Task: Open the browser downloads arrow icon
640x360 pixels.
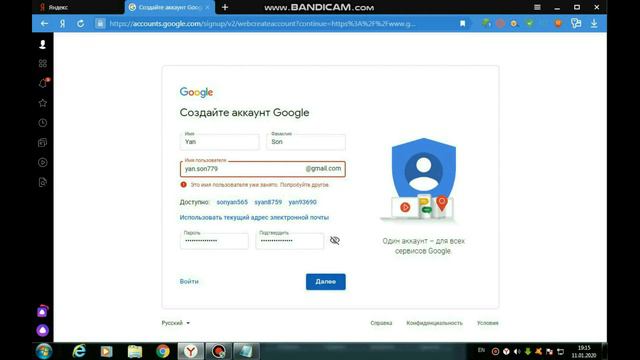Action: point(594,24)
